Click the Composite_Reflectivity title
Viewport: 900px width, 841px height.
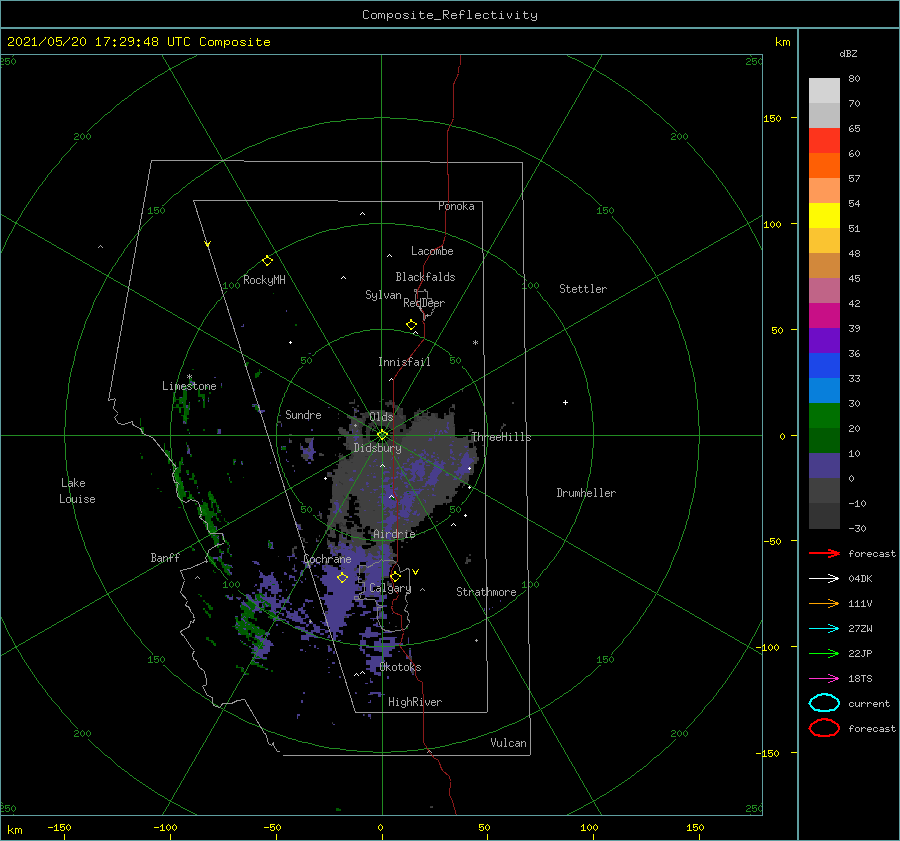click(449, 15)
